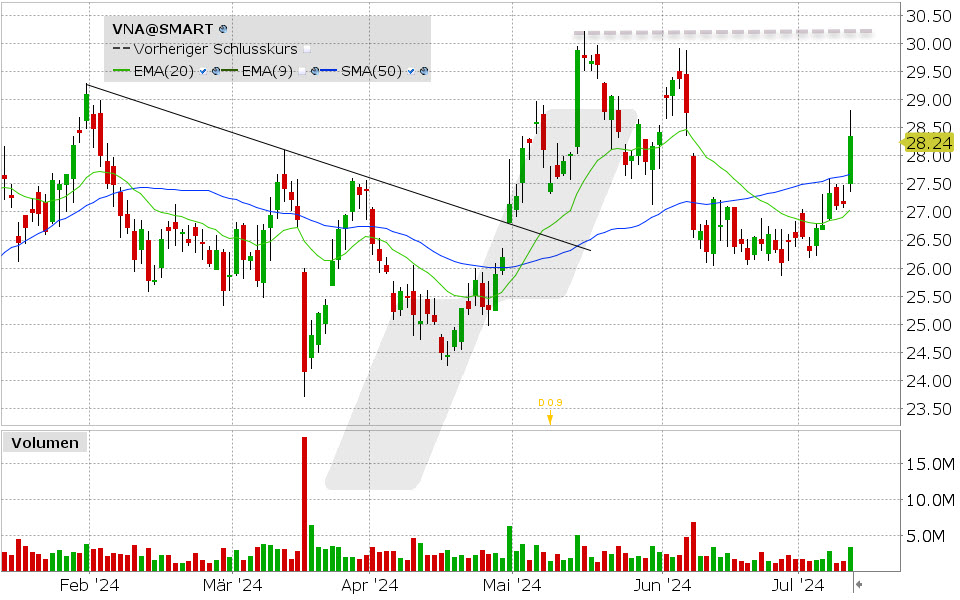The width and height of the screenshot is (960, 600).
Task: Click the 30.00 price axis value
Action: coord(929,44)
